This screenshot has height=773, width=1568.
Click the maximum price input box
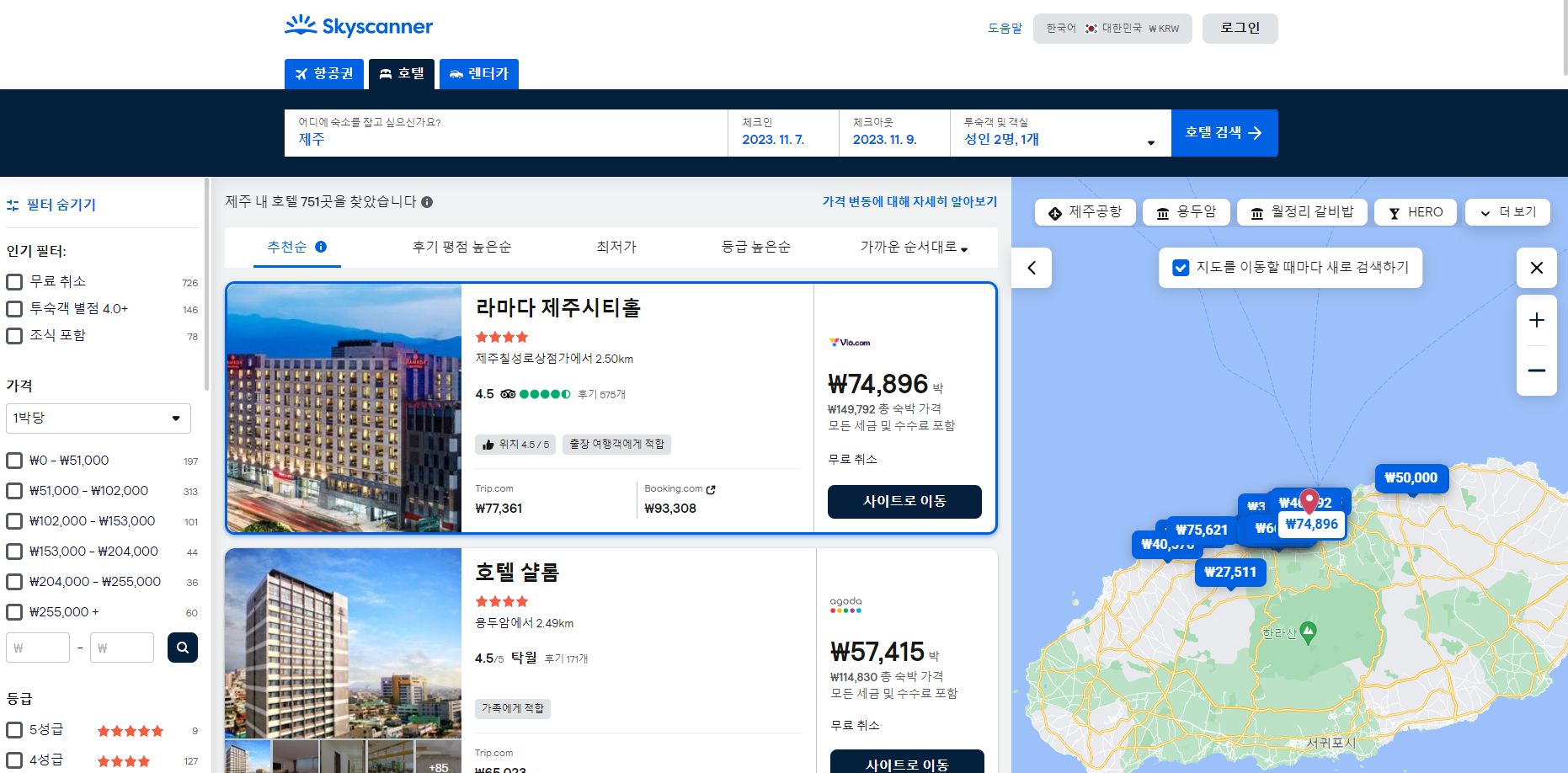click(x=122, y=648)
